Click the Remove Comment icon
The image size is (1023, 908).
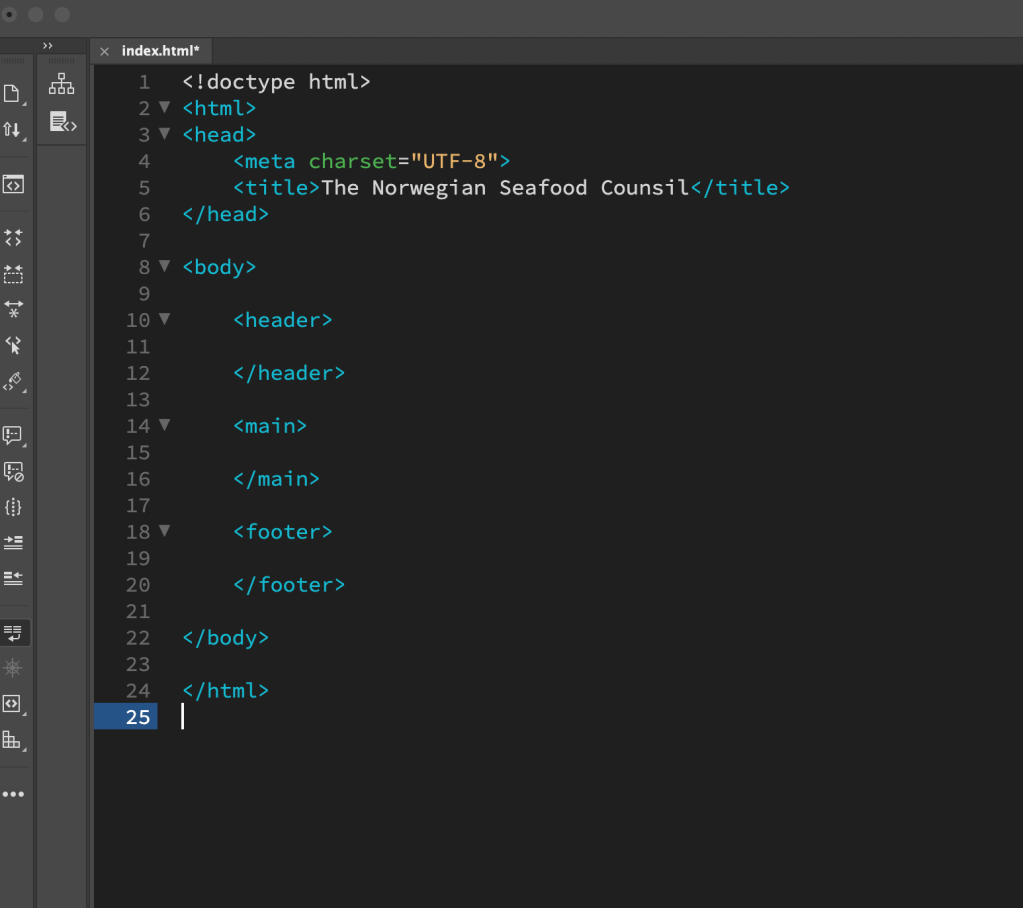pyautogui.click(x=13, y=471)
